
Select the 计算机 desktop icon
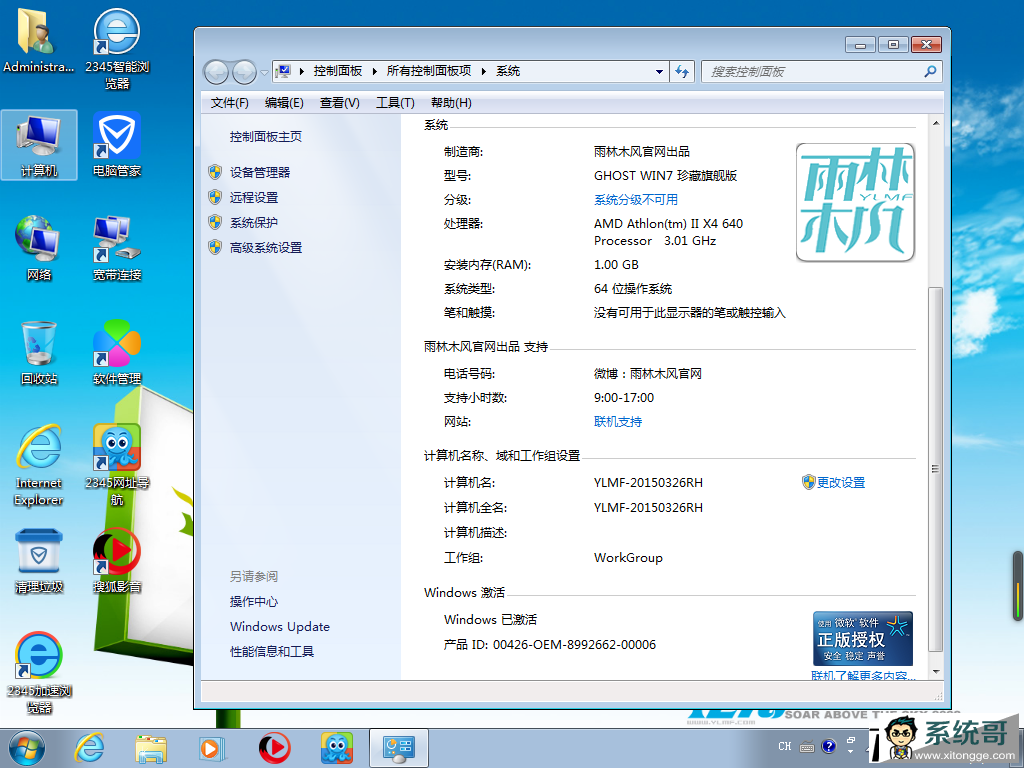click(x=39, y=145)
